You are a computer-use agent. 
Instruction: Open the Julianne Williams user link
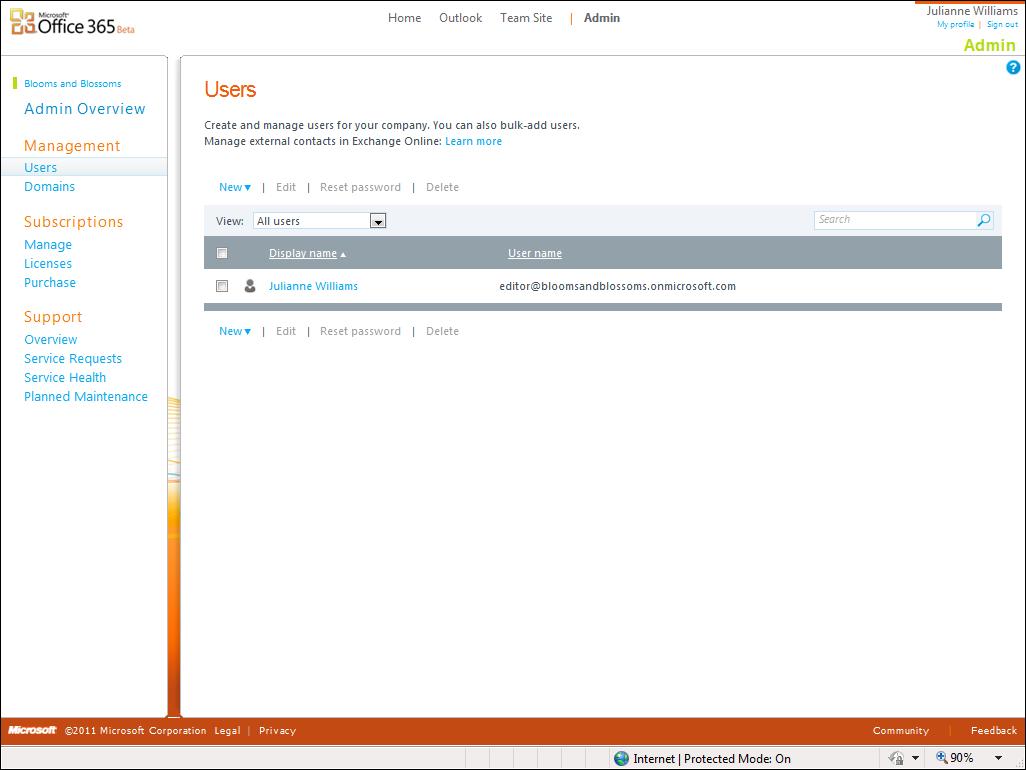pyautogui.click(x=313, y=286)
